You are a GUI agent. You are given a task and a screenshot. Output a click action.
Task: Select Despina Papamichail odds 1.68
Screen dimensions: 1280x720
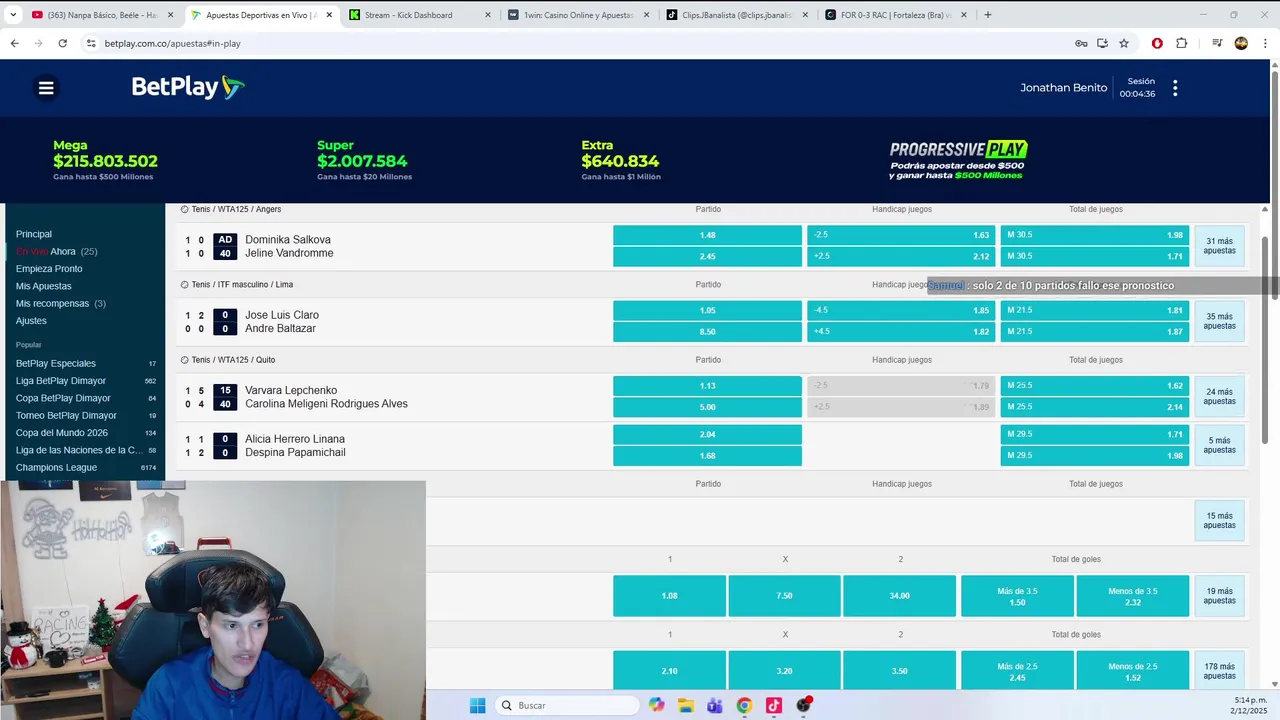click(707, 455)
